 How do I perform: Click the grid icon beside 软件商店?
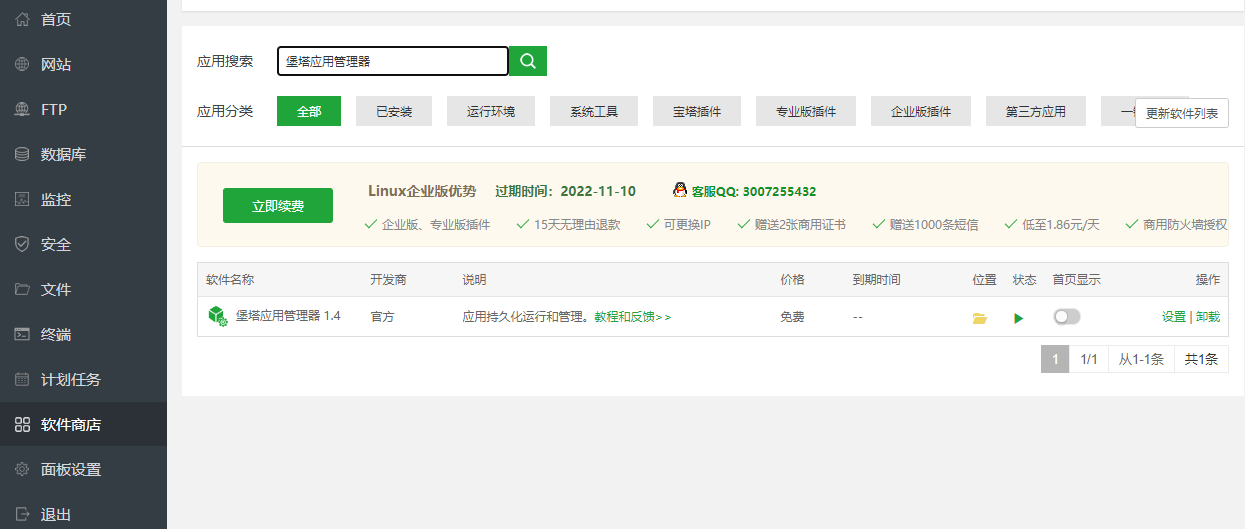coord(22,424)
